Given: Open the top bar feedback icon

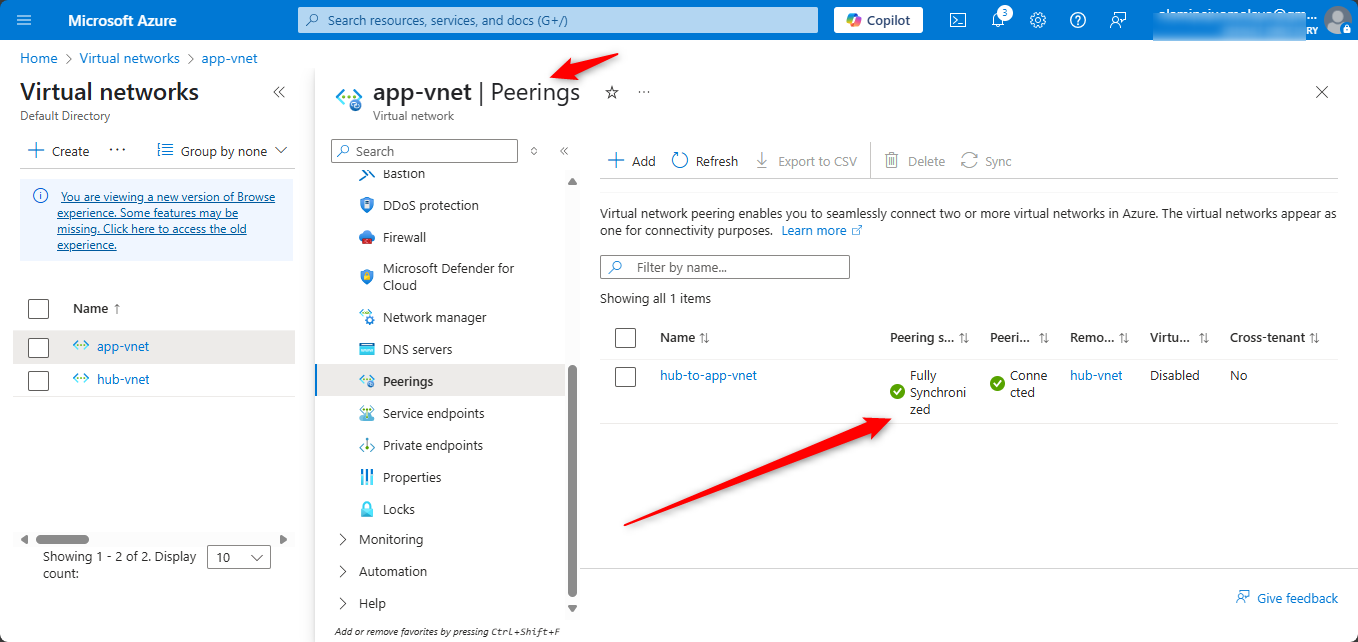Looking at the screenshot, I should [x=1118, y=20].
